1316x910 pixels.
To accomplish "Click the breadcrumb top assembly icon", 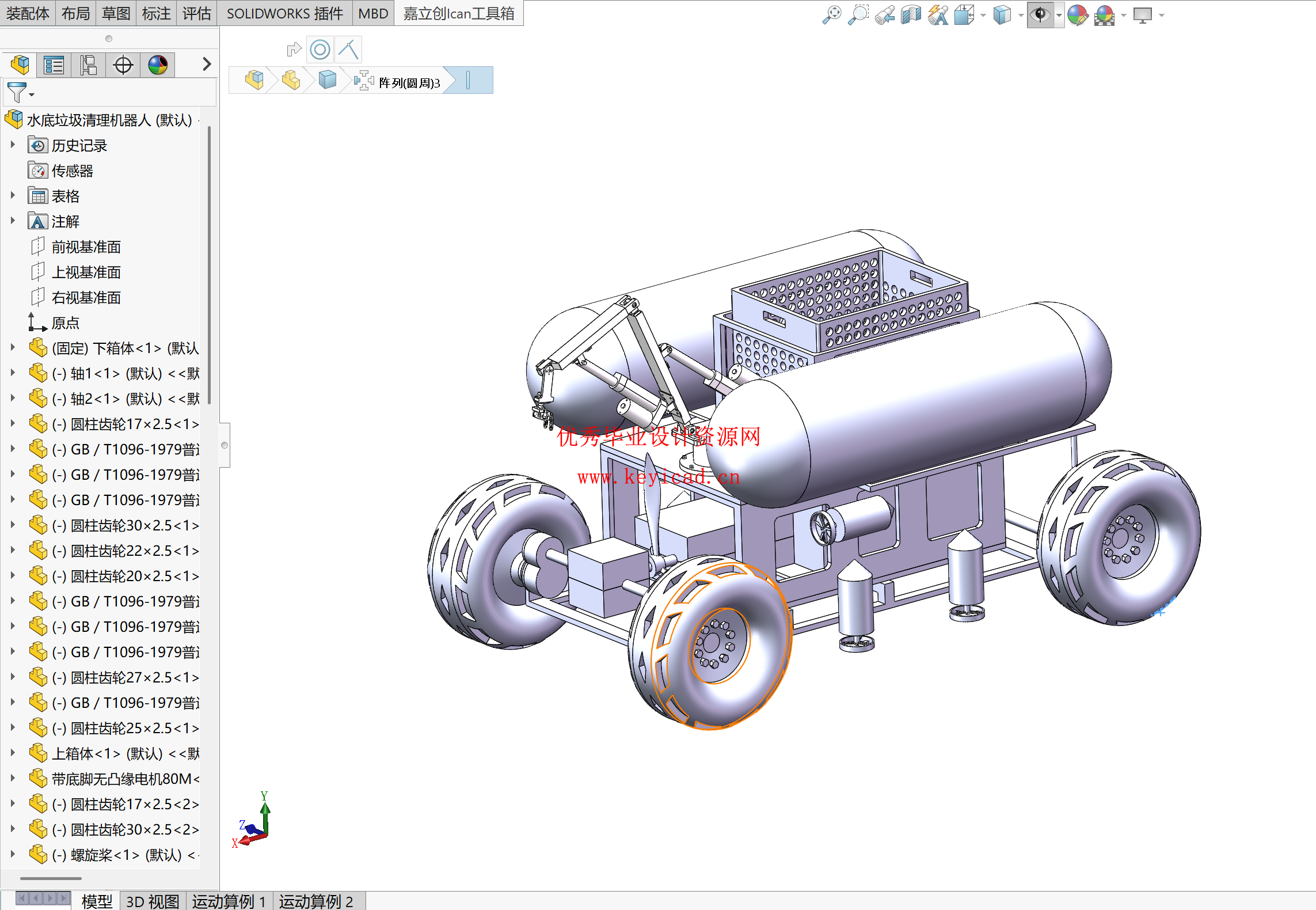I will coord(254,80).
